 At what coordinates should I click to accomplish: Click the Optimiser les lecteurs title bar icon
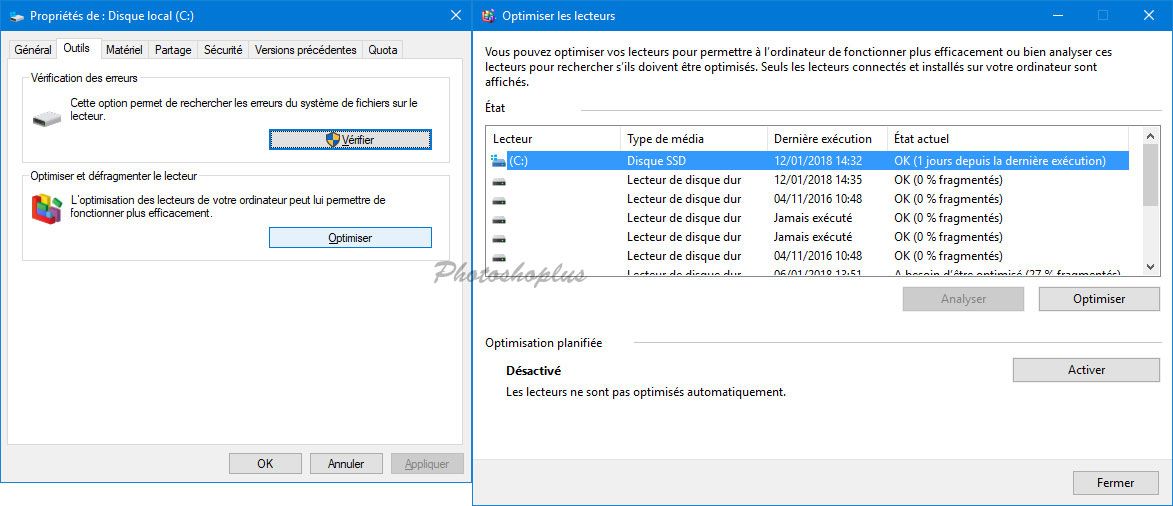pyautogui.click(x=488, y=16)
